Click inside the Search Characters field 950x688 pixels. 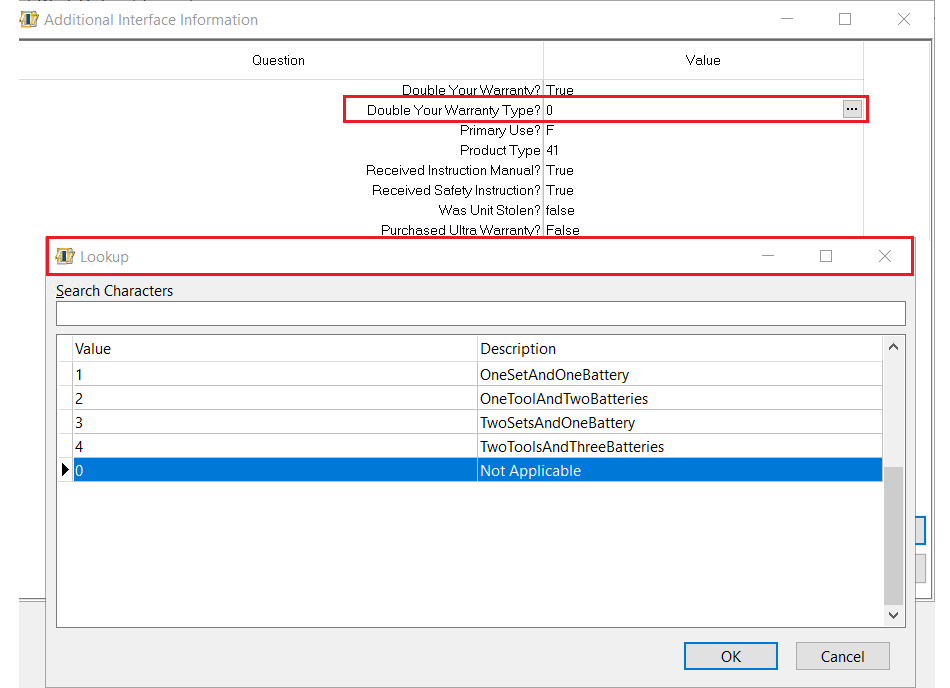pyautogui.click(x=480, y=313)
